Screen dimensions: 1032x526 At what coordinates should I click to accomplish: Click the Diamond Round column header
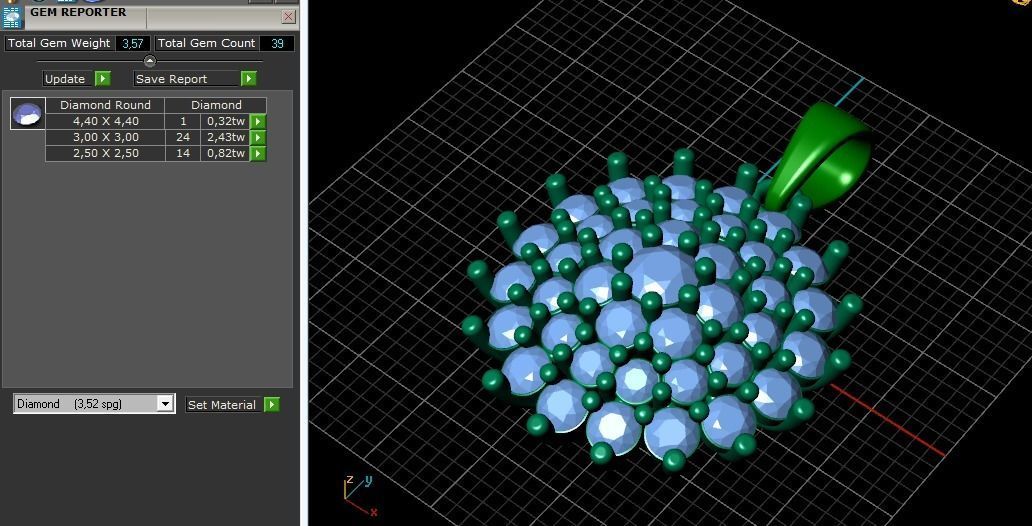105,105
